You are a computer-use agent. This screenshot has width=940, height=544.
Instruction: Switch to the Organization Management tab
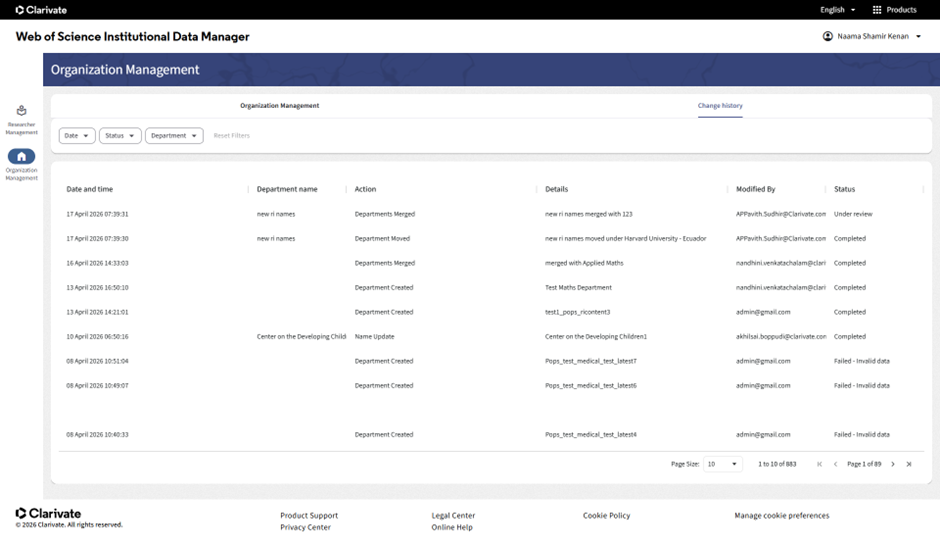[279, 106]
